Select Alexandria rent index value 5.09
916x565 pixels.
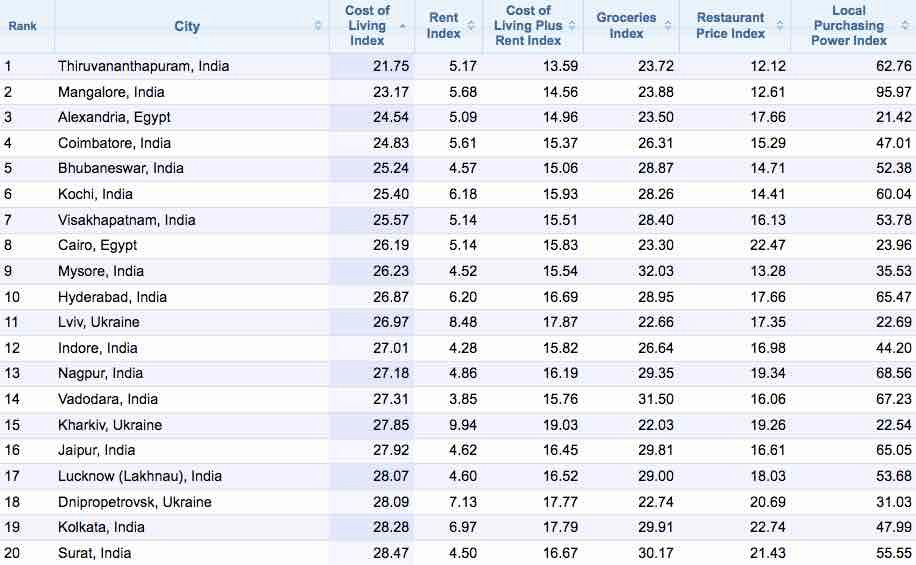463,117
